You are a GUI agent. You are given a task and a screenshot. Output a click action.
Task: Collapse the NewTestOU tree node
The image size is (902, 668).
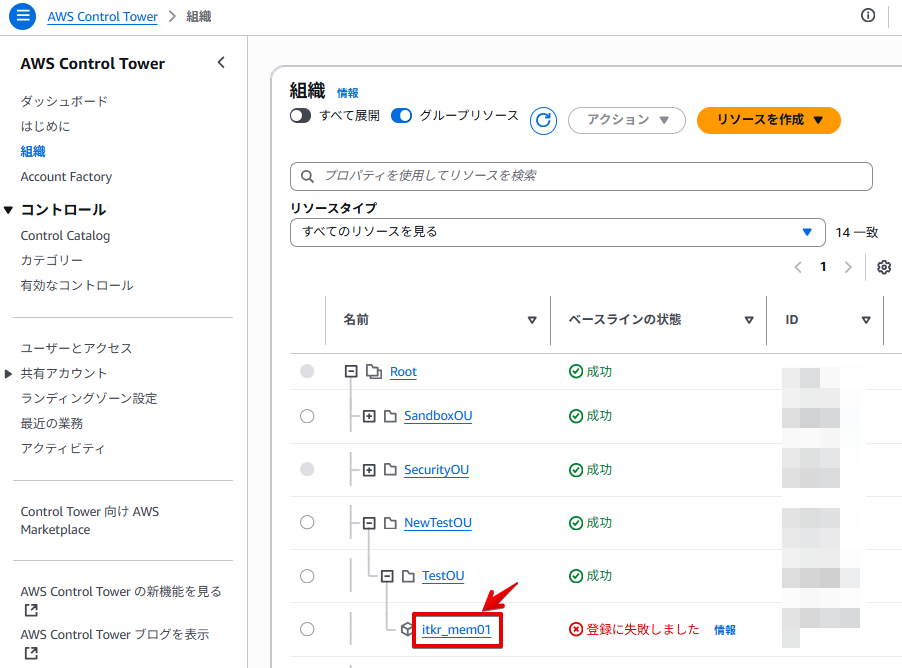[x=369, y=523]
